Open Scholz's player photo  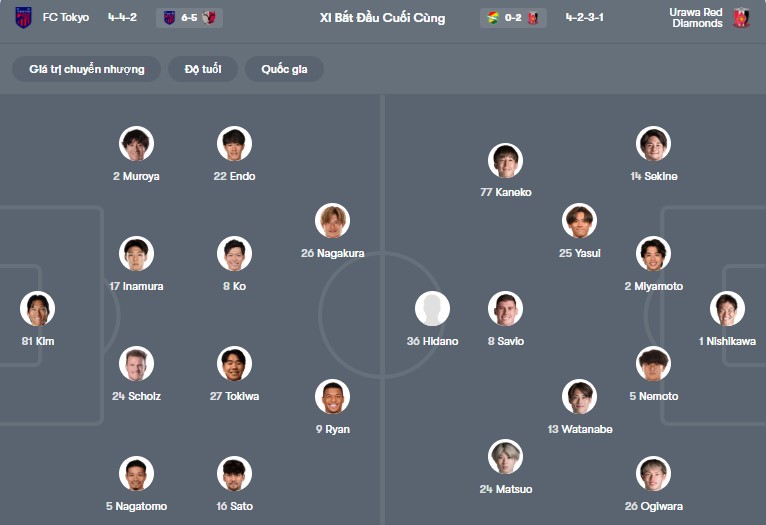[136, 364]
